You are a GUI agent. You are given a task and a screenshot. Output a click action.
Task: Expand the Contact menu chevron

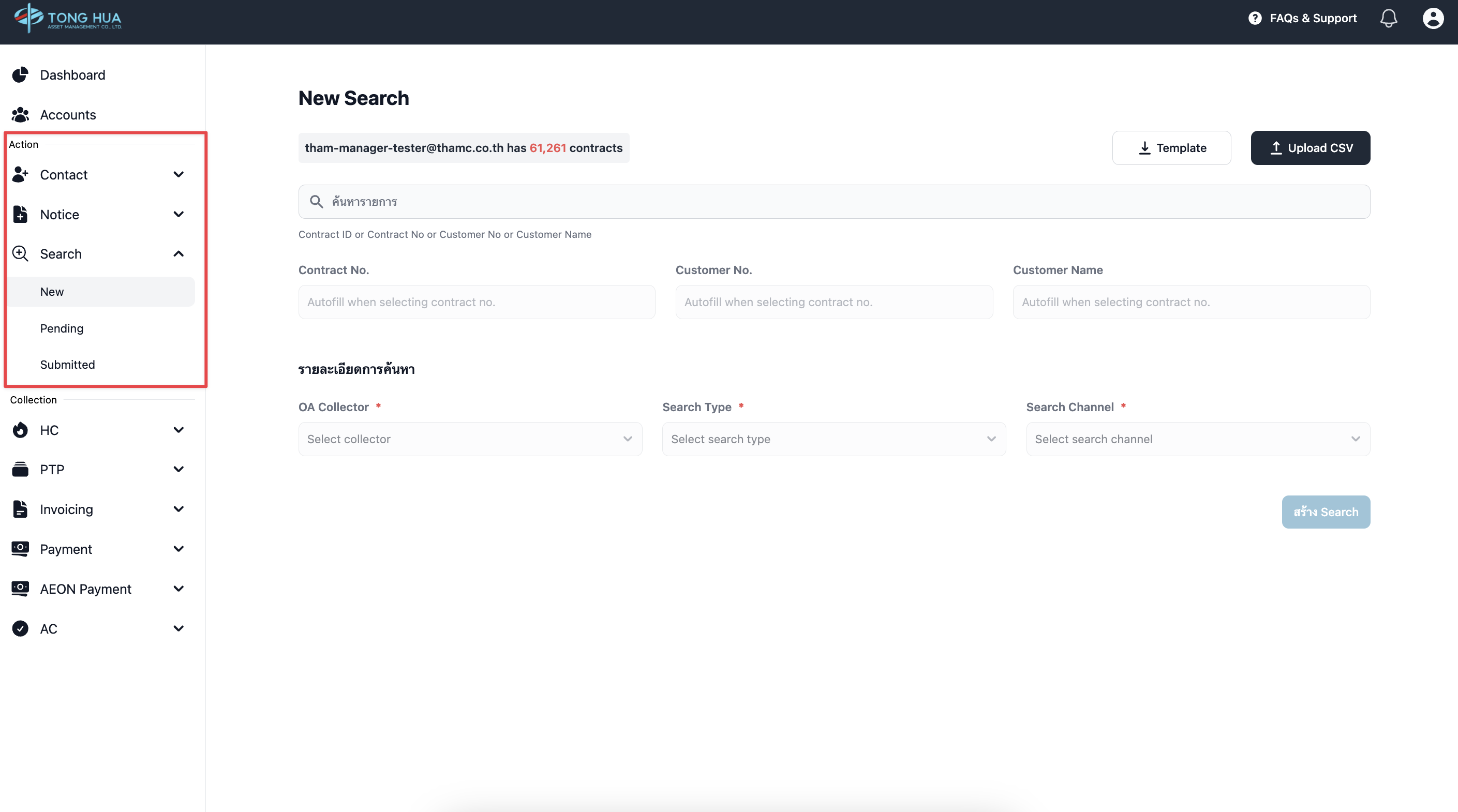click(178, 174)
